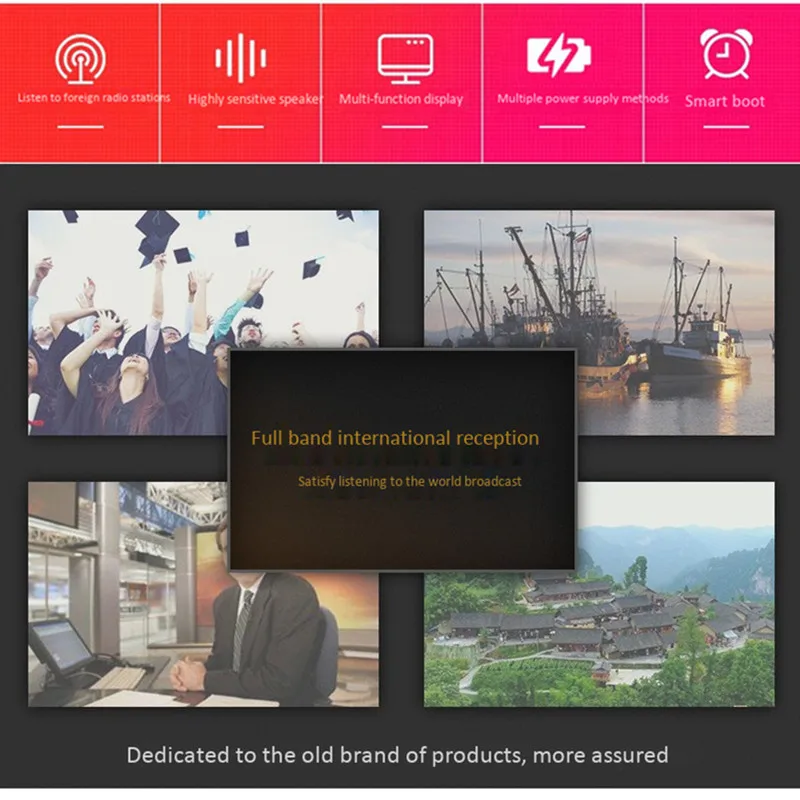Click the sound wave speaker icon

coord(240,58)
